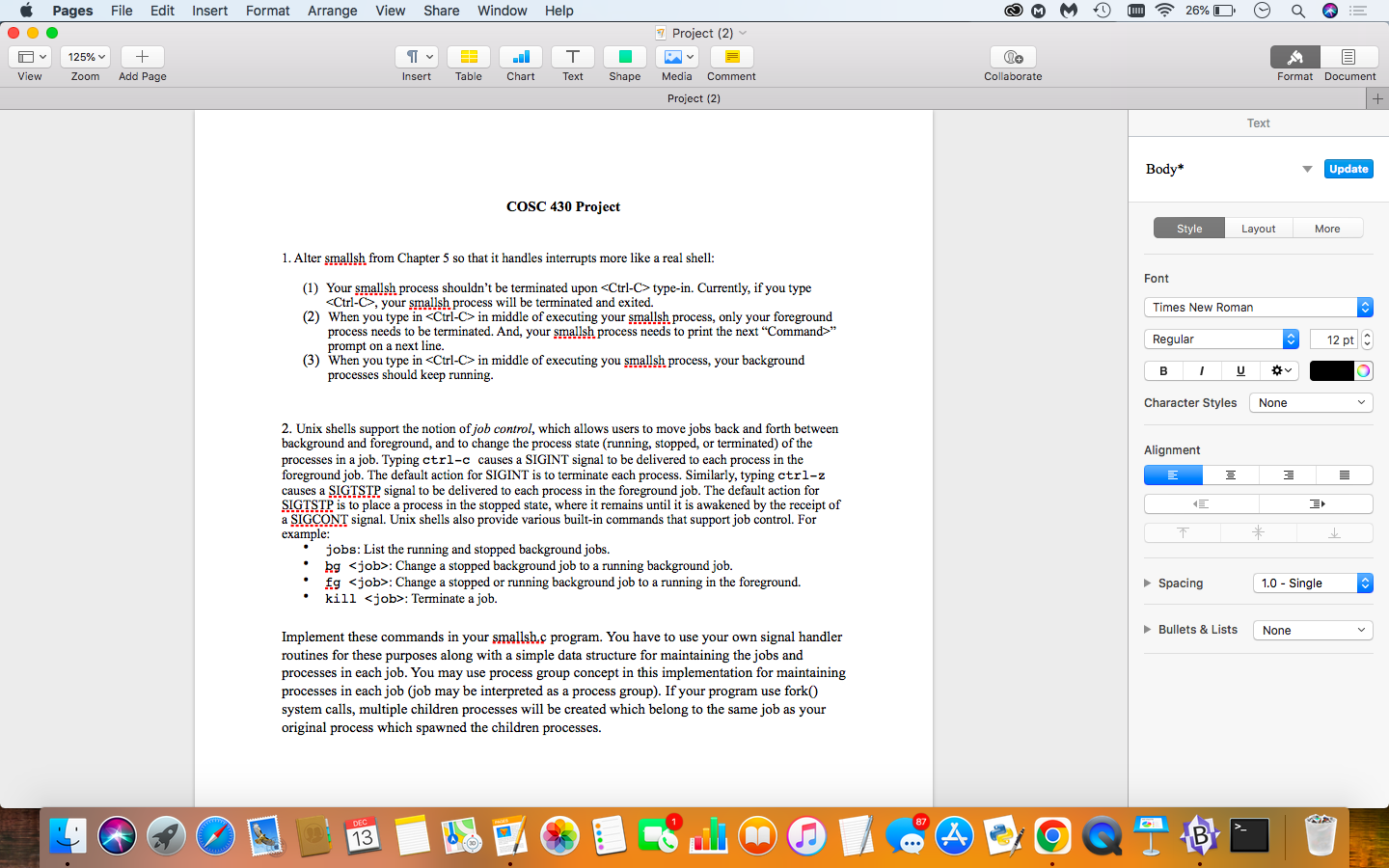The image size is (1389, 868).
Task: Toggle underline formatting
Action: (x=1240, y=370)
